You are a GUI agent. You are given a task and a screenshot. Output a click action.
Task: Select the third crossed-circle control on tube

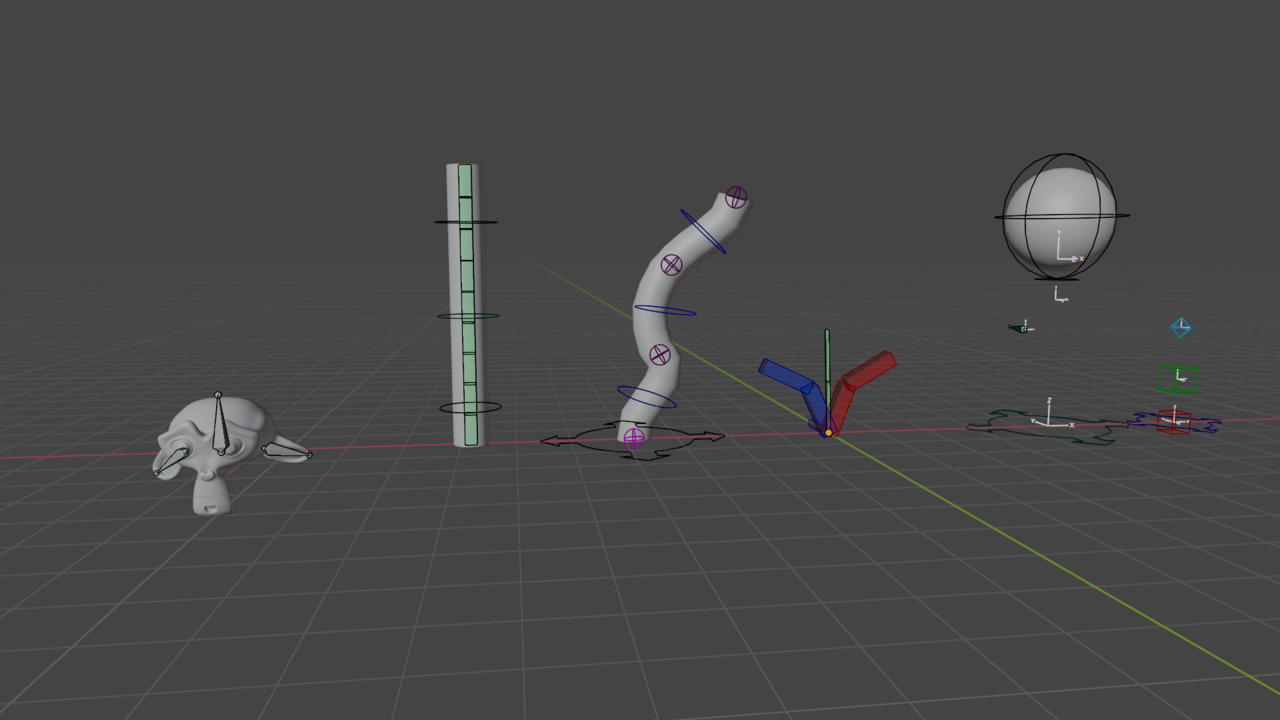pos(659,354)
